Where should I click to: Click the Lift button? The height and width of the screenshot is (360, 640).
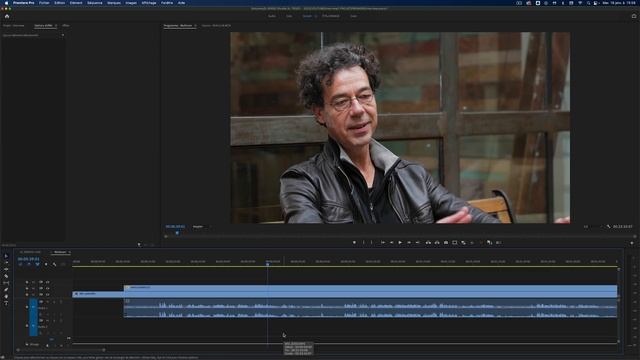[x=428, y=242]
